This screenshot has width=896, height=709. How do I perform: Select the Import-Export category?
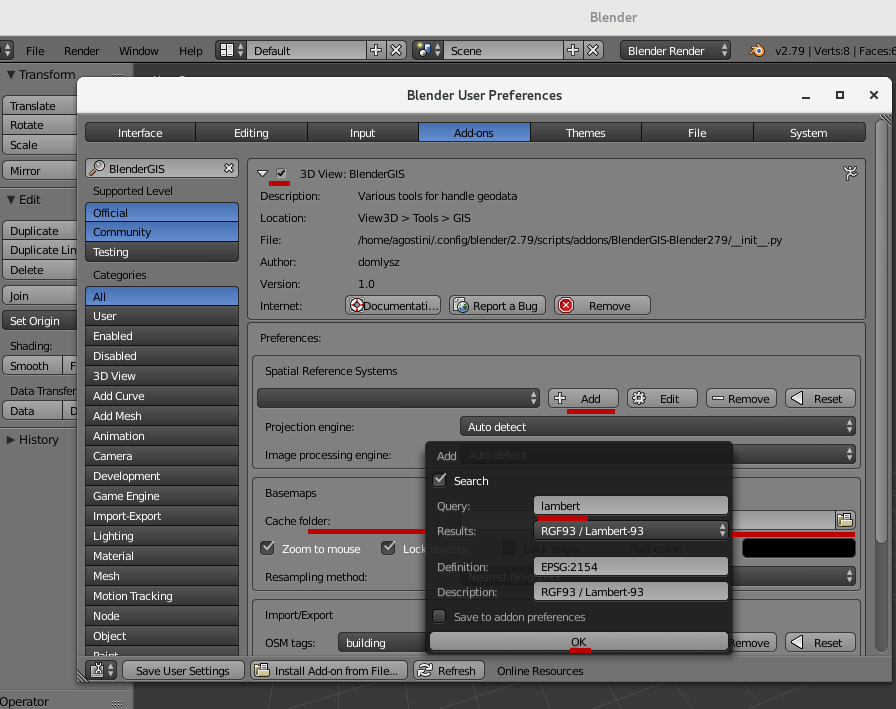[162, 515]
